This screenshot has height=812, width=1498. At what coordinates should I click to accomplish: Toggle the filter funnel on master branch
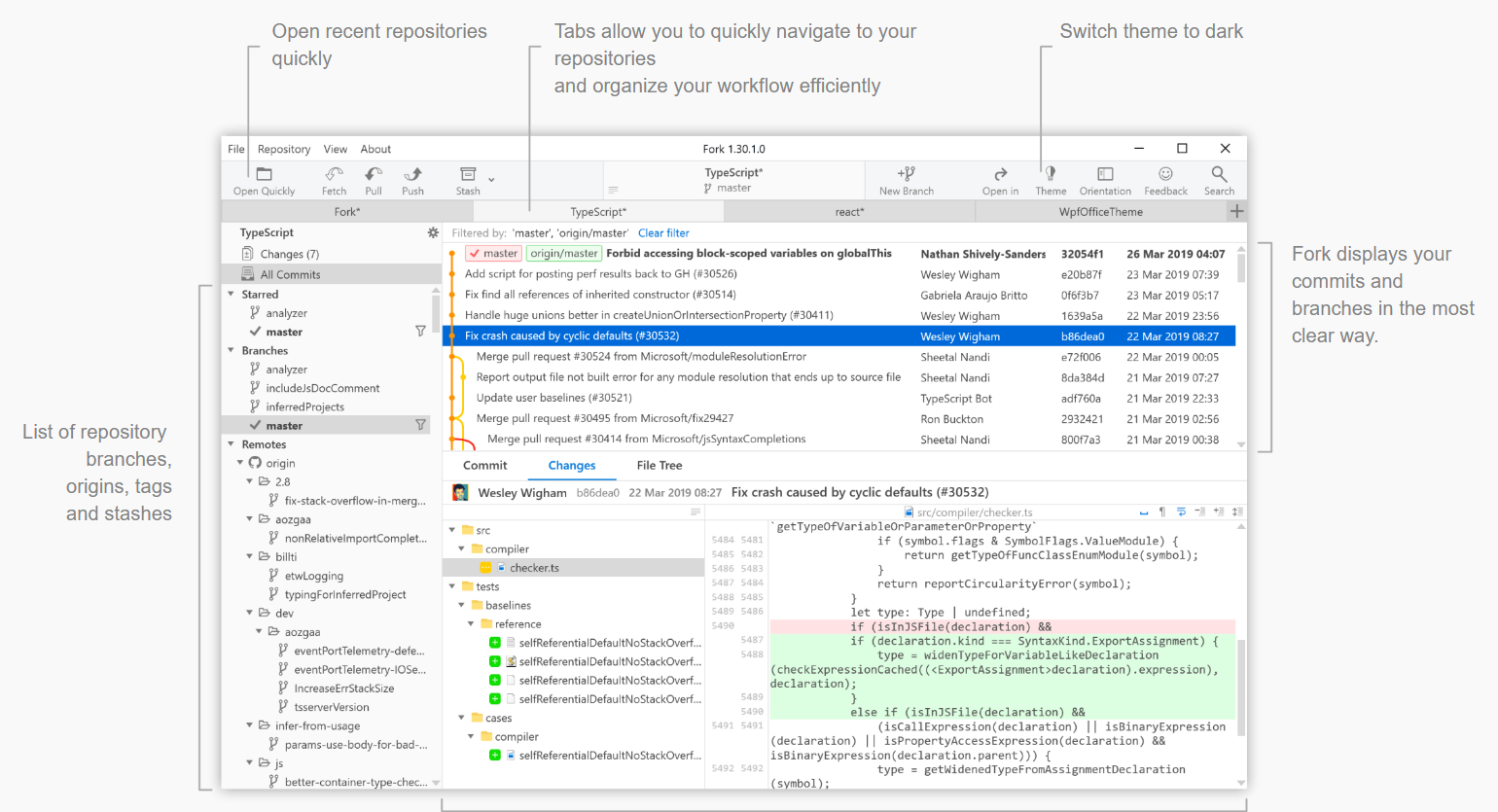tap(420, 425)
